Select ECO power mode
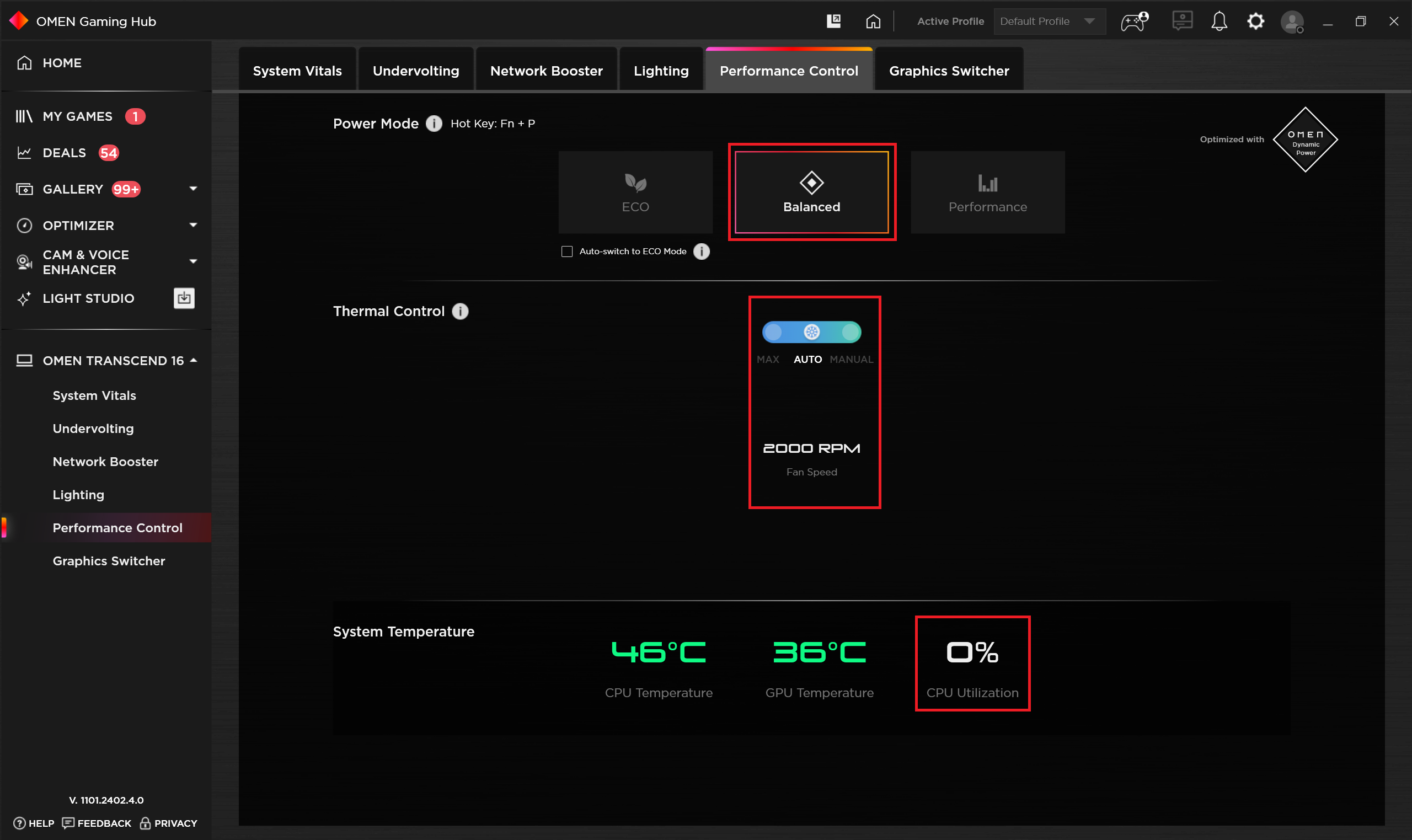The width and height of the screenshot is (1412, 840). (x=635, y=192)
